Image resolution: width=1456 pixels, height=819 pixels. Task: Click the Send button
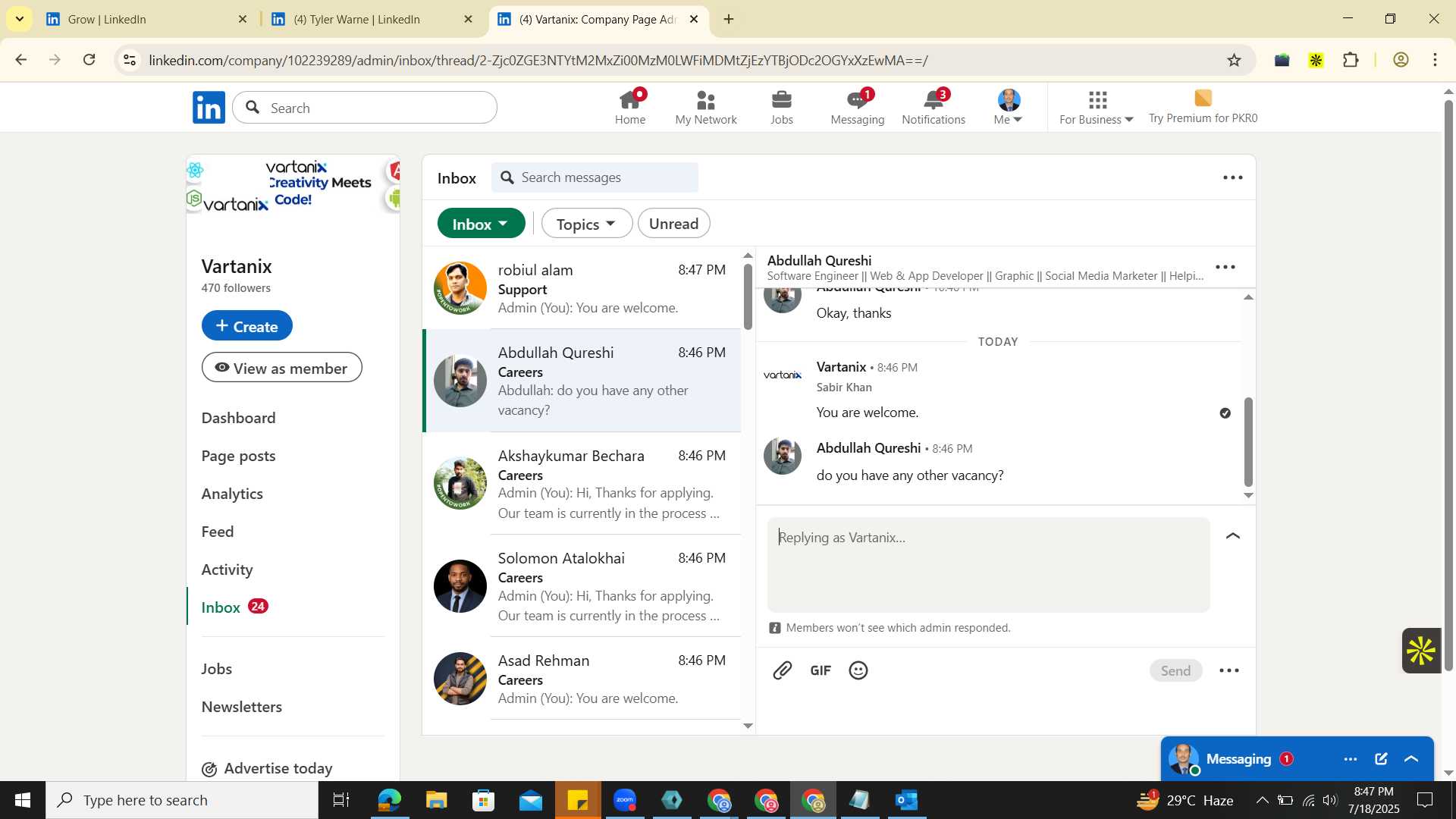tap(1175, 670)
